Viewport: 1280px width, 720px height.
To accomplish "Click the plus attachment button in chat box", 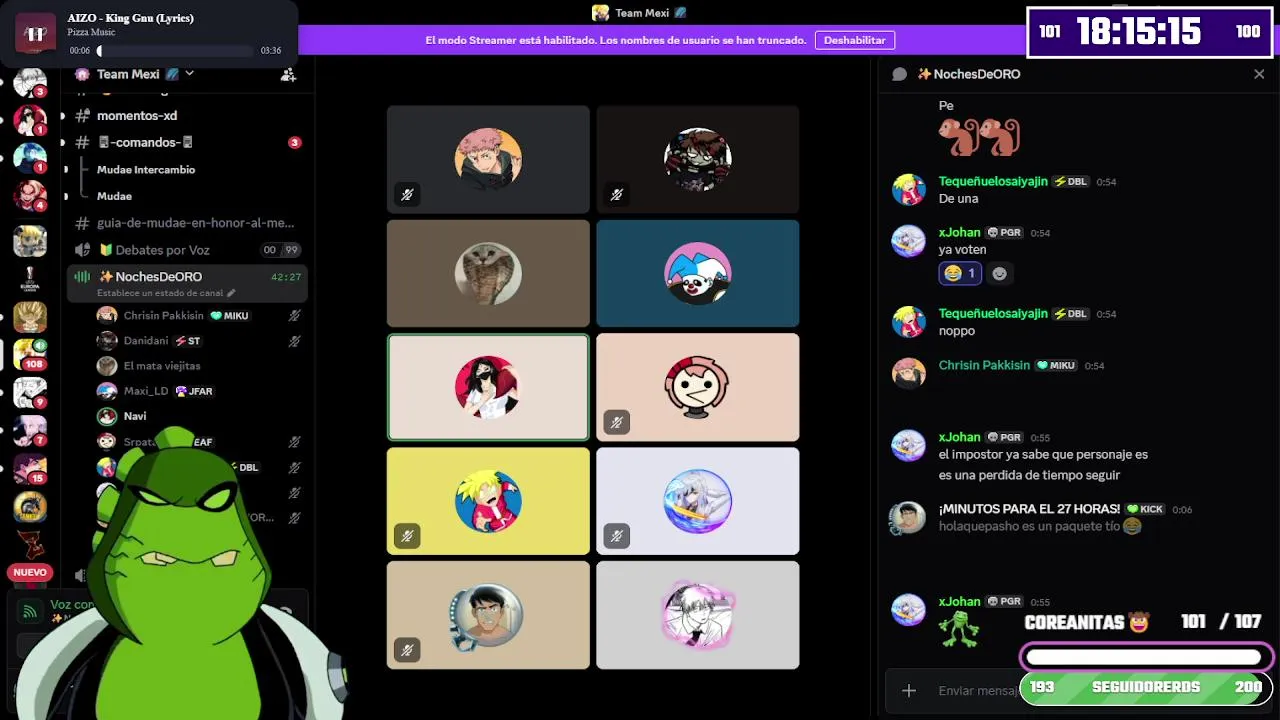I will tap(909, 691).
